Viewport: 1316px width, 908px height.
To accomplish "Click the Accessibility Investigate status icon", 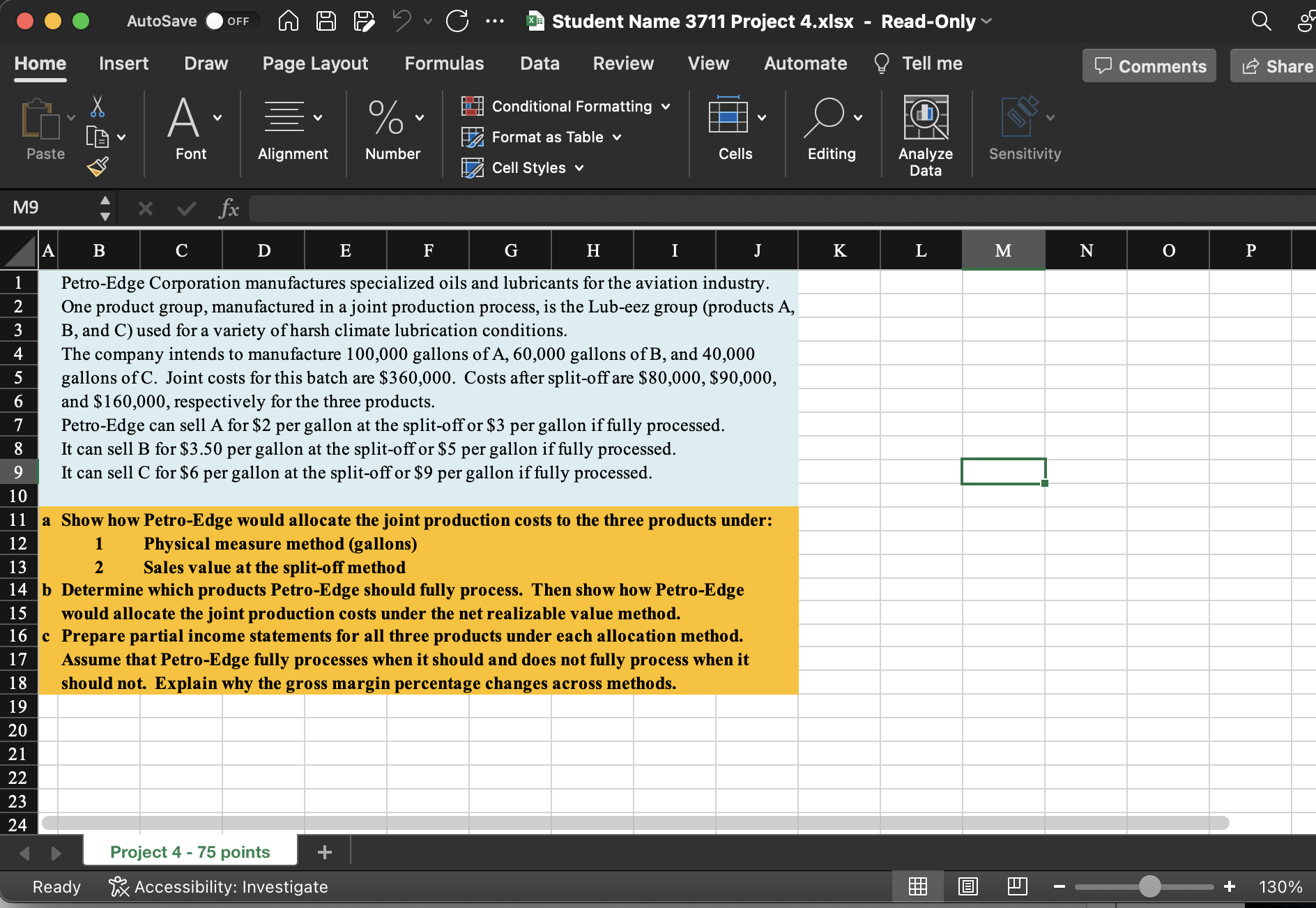I will [x=119, y=886].
